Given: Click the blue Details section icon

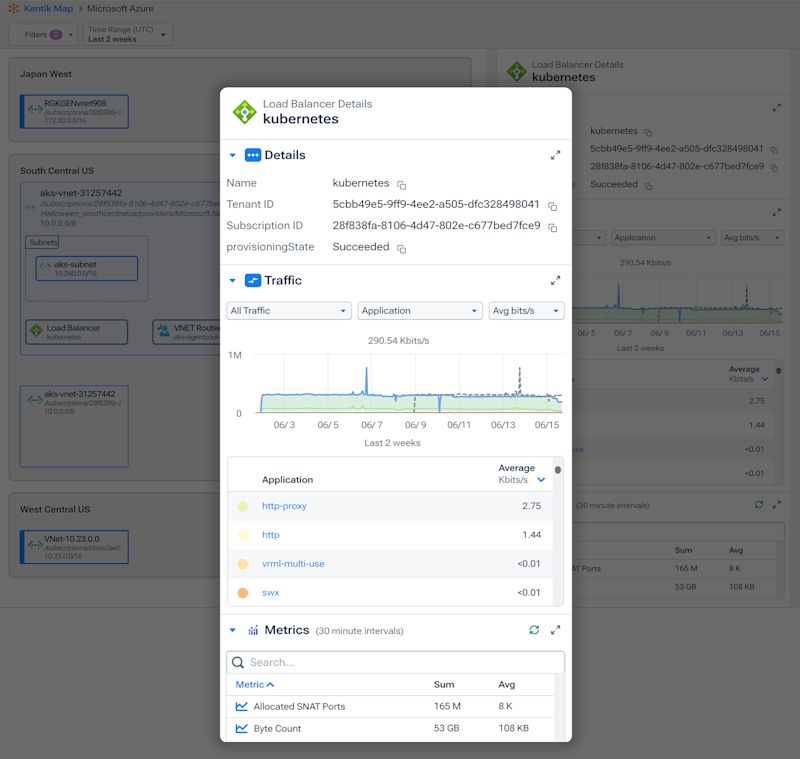Looking at the screenshot, I should tap(253, 155).
